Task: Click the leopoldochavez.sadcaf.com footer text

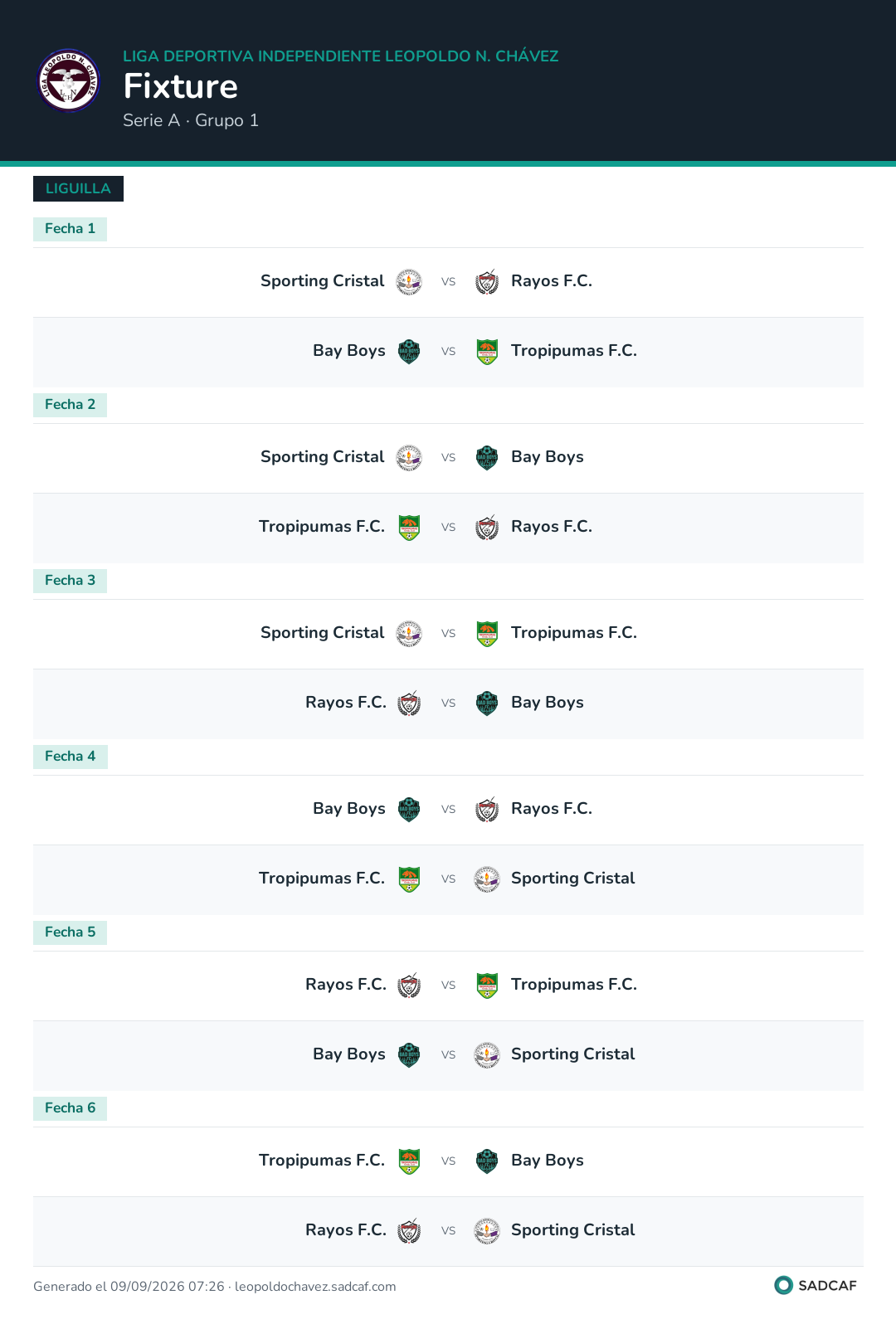Action: coord(315,1287)
